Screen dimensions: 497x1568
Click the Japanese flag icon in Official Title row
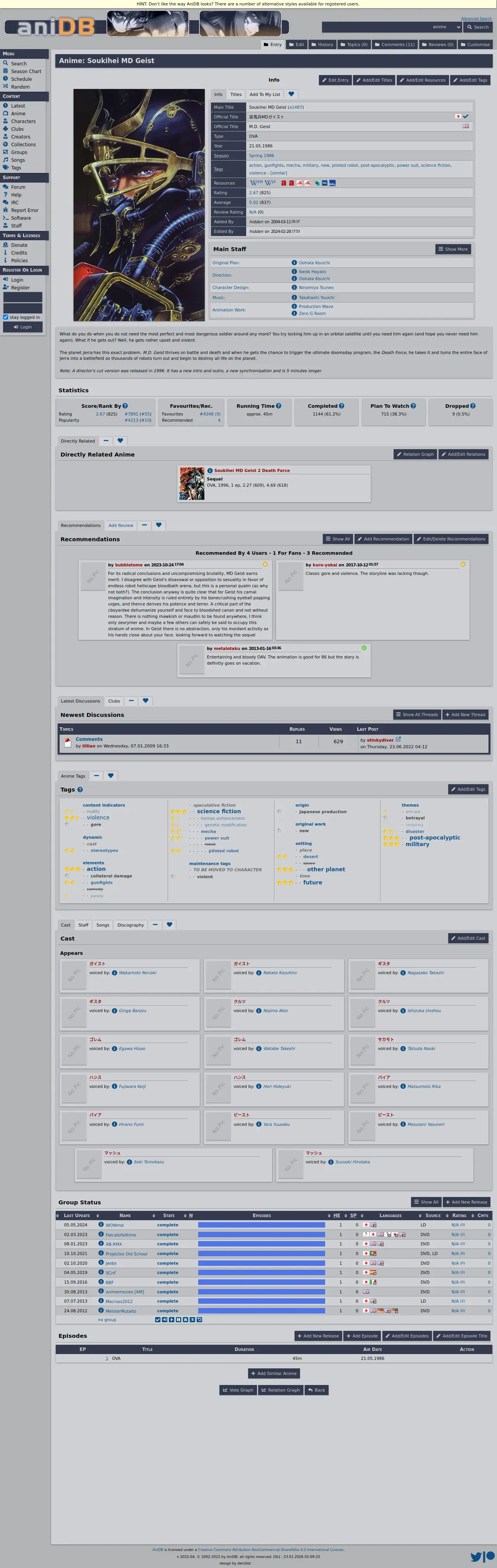tap(458, 116)
